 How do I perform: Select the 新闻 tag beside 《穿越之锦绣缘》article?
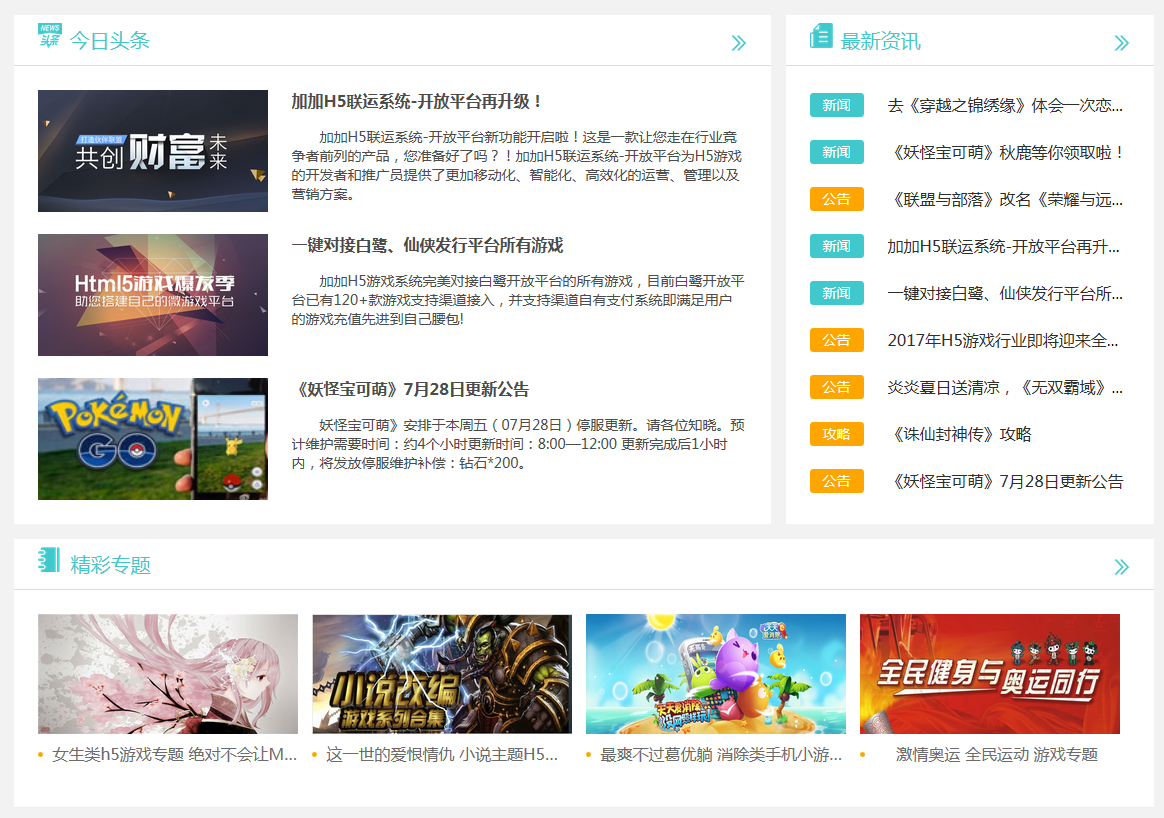(x=836, y=105)
